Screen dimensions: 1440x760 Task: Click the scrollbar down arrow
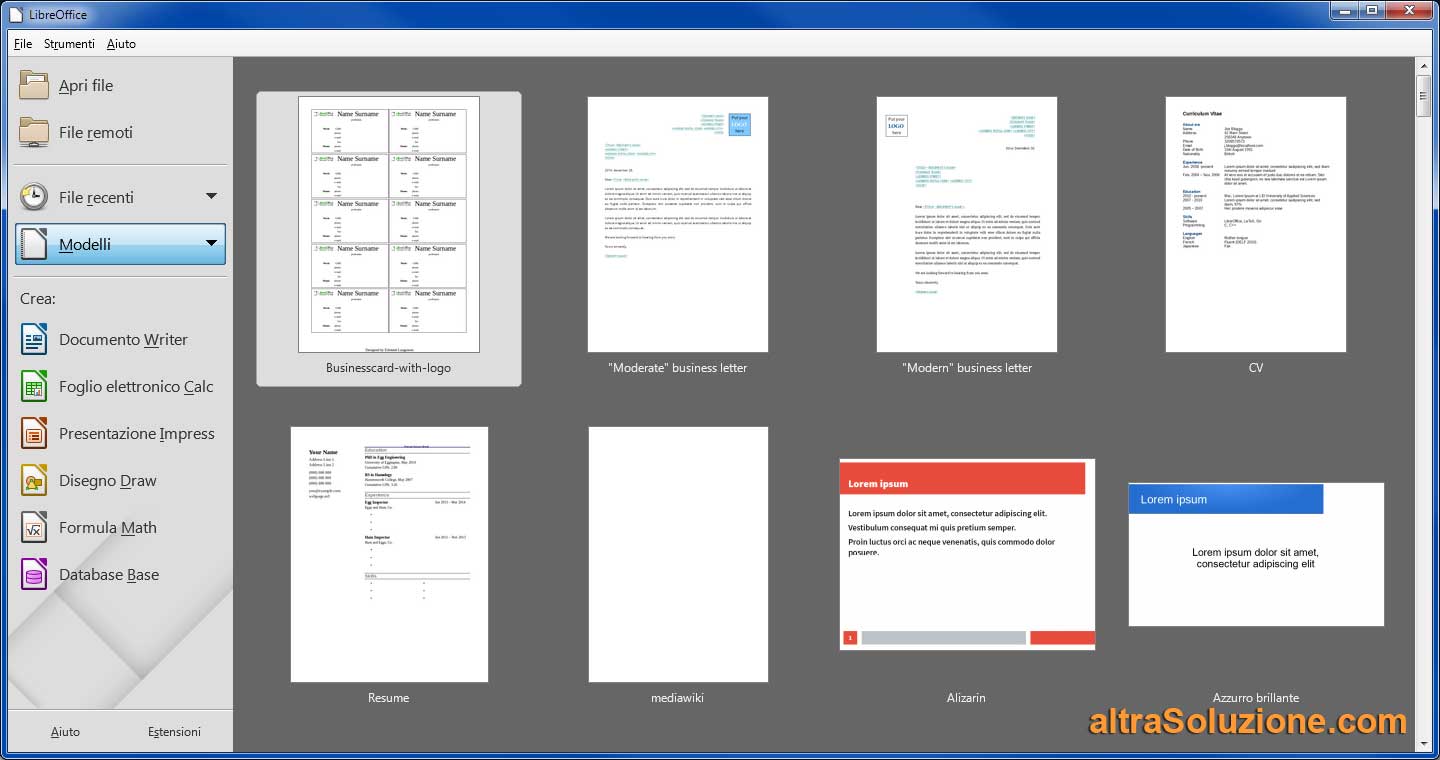click(1424, 744)
